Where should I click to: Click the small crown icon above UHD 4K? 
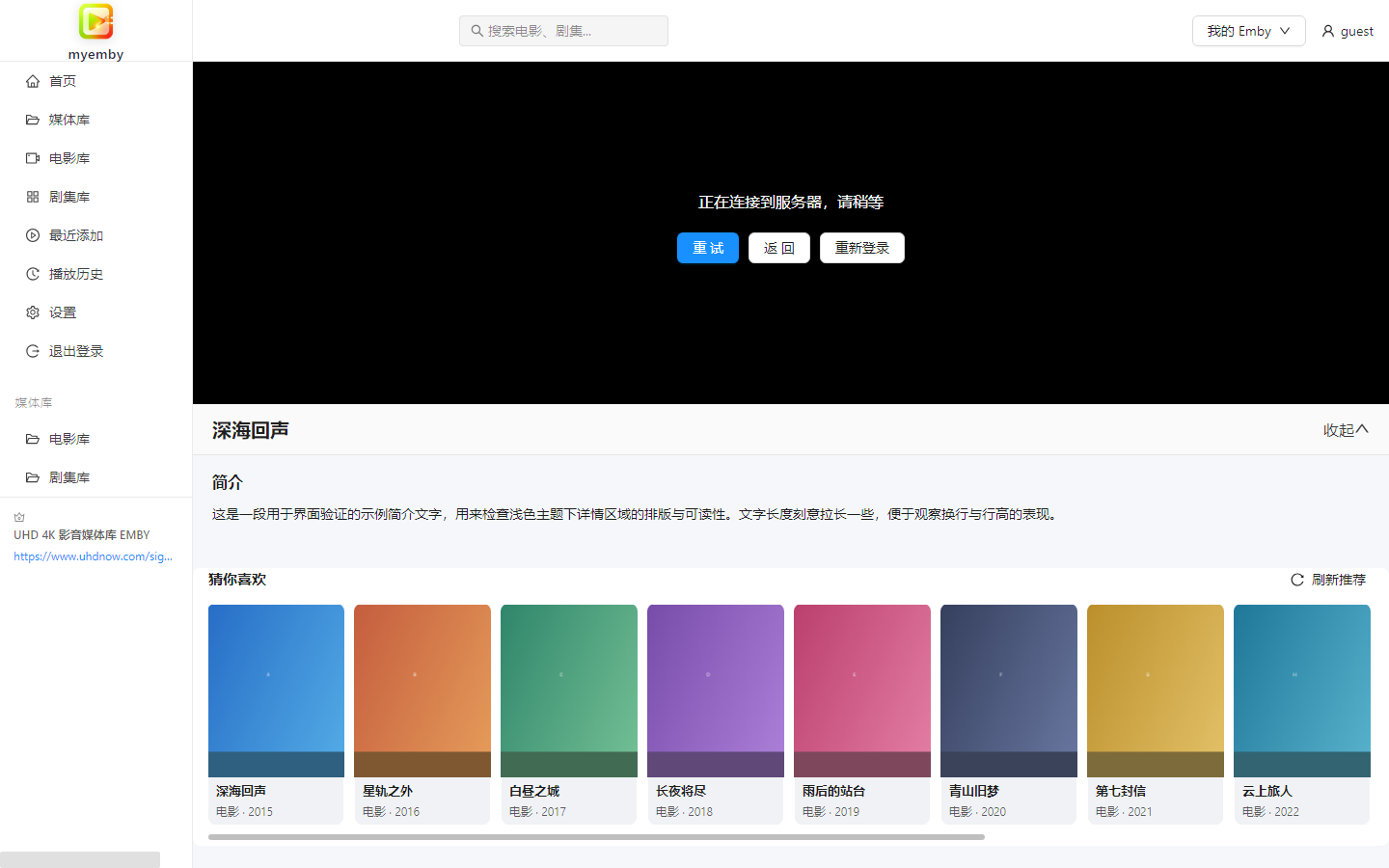tap(19, 518)
